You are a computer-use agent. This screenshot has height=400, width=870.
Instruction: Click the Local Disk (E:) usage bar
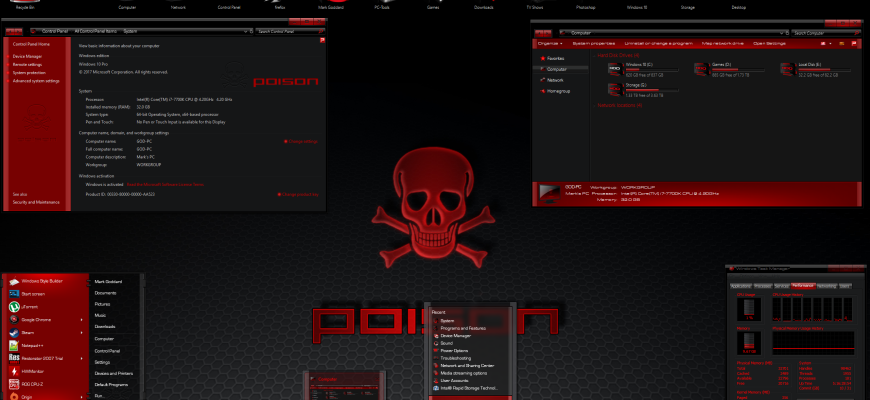point(825,69)
